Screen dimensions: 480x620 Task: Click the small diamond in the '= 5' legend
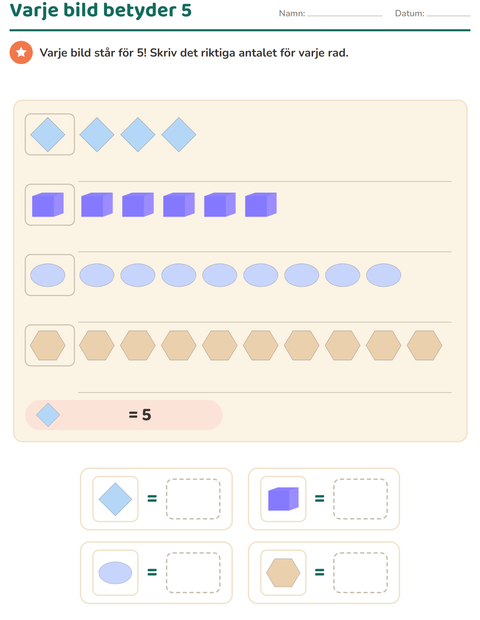pyautogui.click(x=48, y=415)
